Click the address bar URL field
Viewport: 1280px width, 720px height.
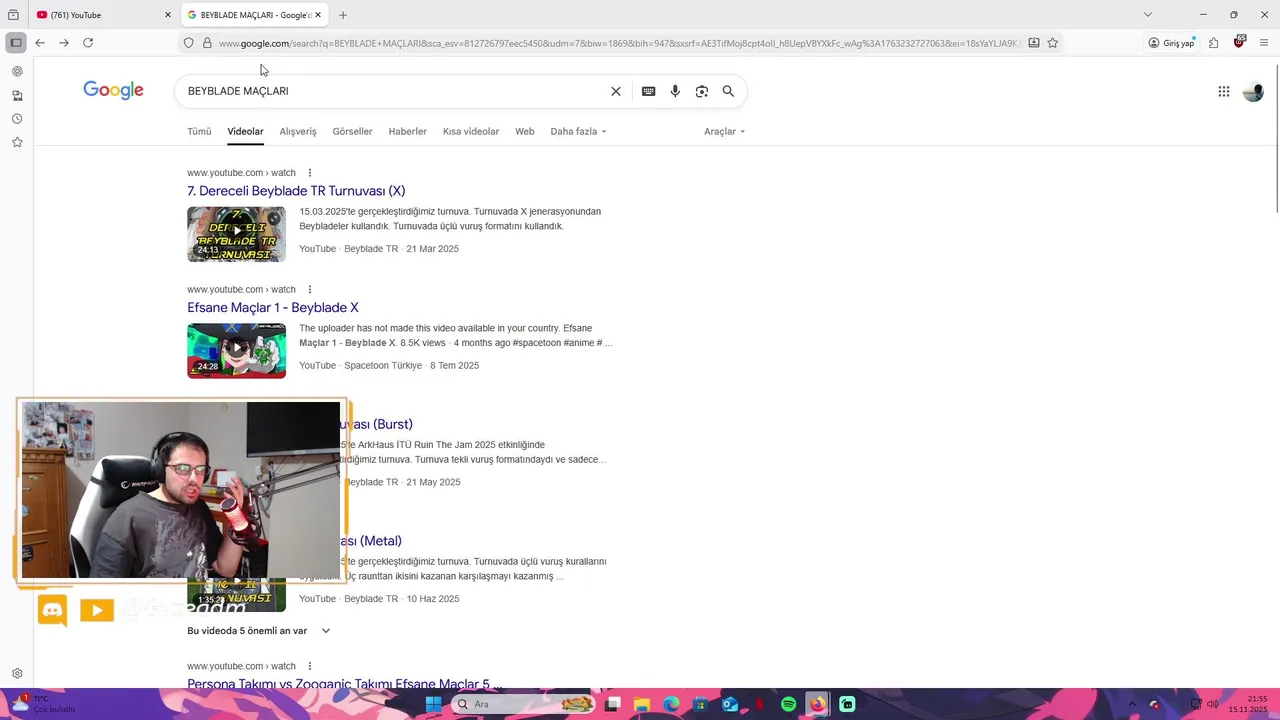(x=618, y=43)
